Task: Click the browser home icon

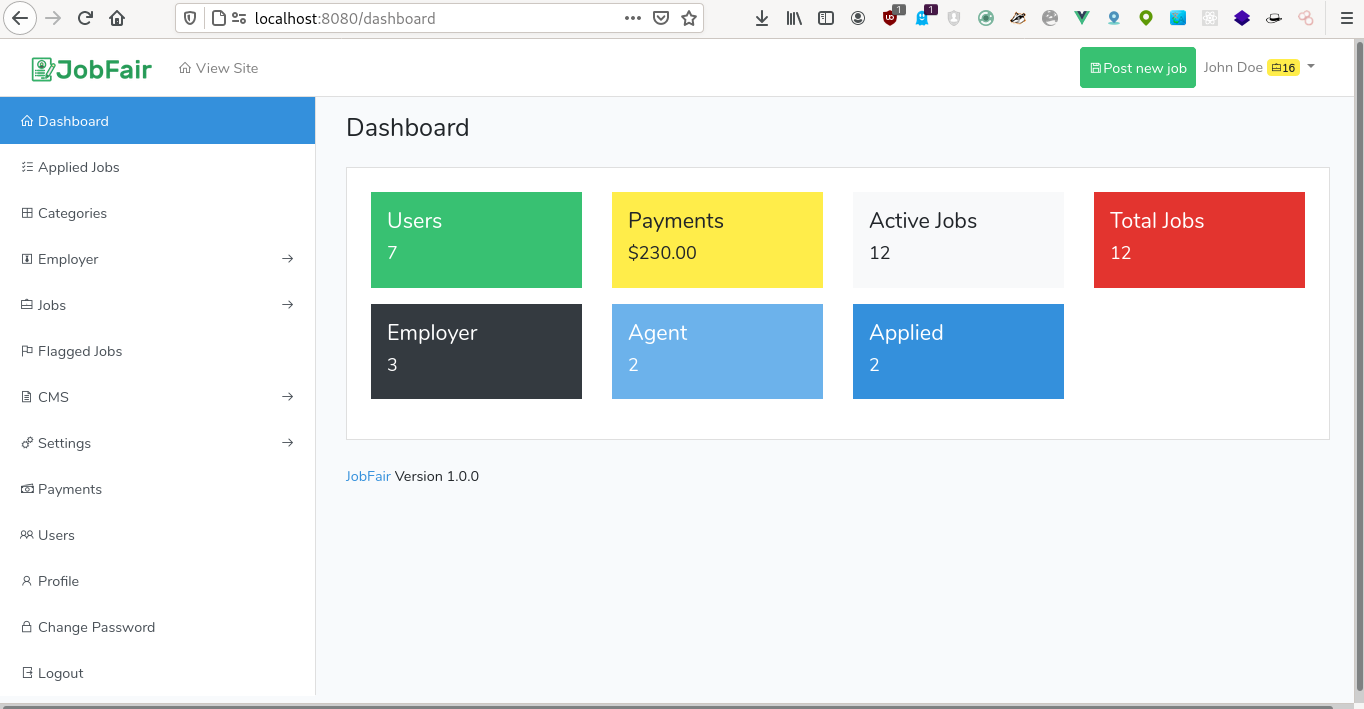Action: (117, 18)
